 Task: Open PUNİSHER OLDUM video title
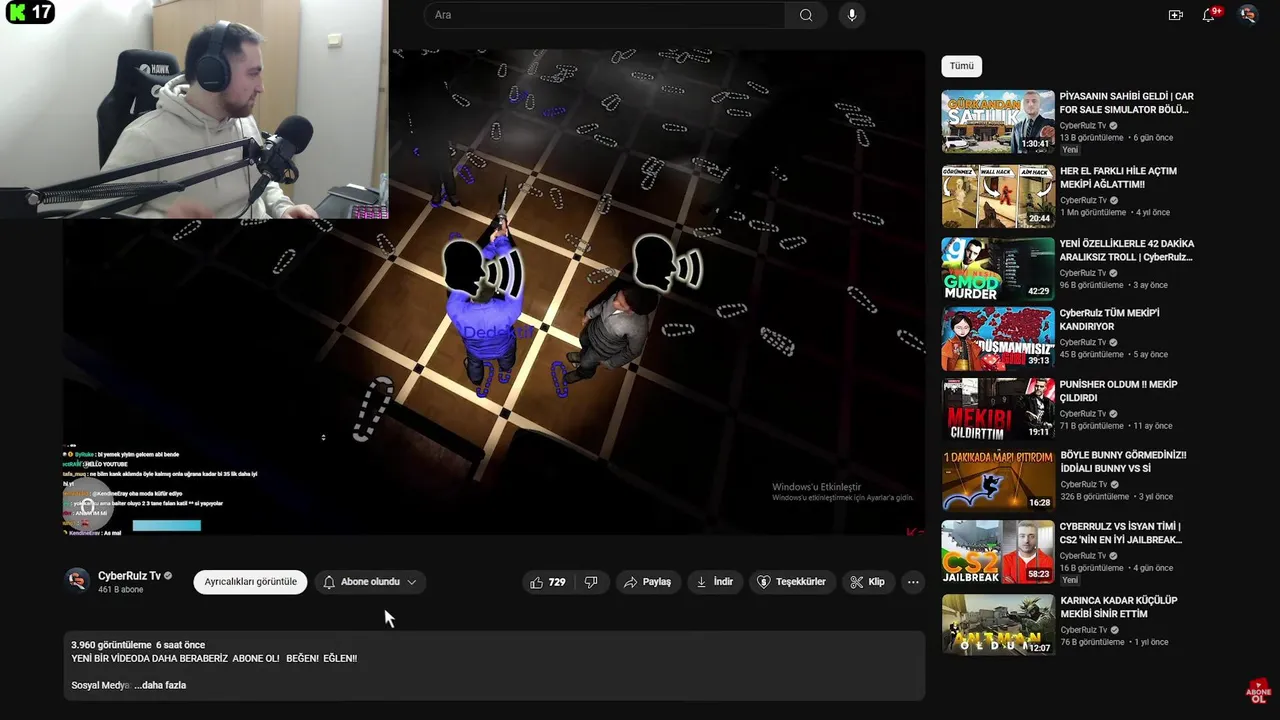click(1119, 391)
